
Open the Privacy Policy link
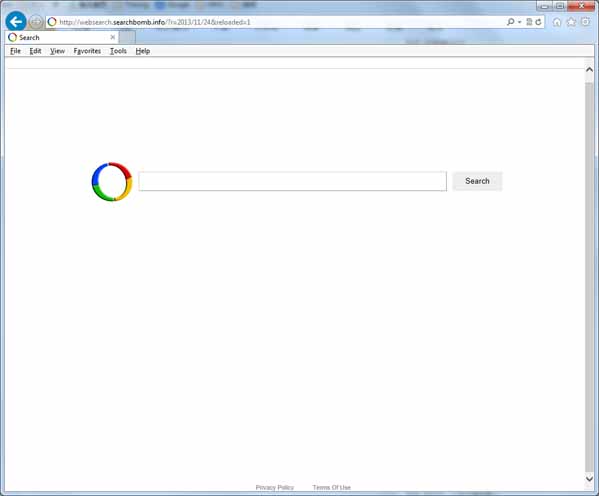point(275,487)
